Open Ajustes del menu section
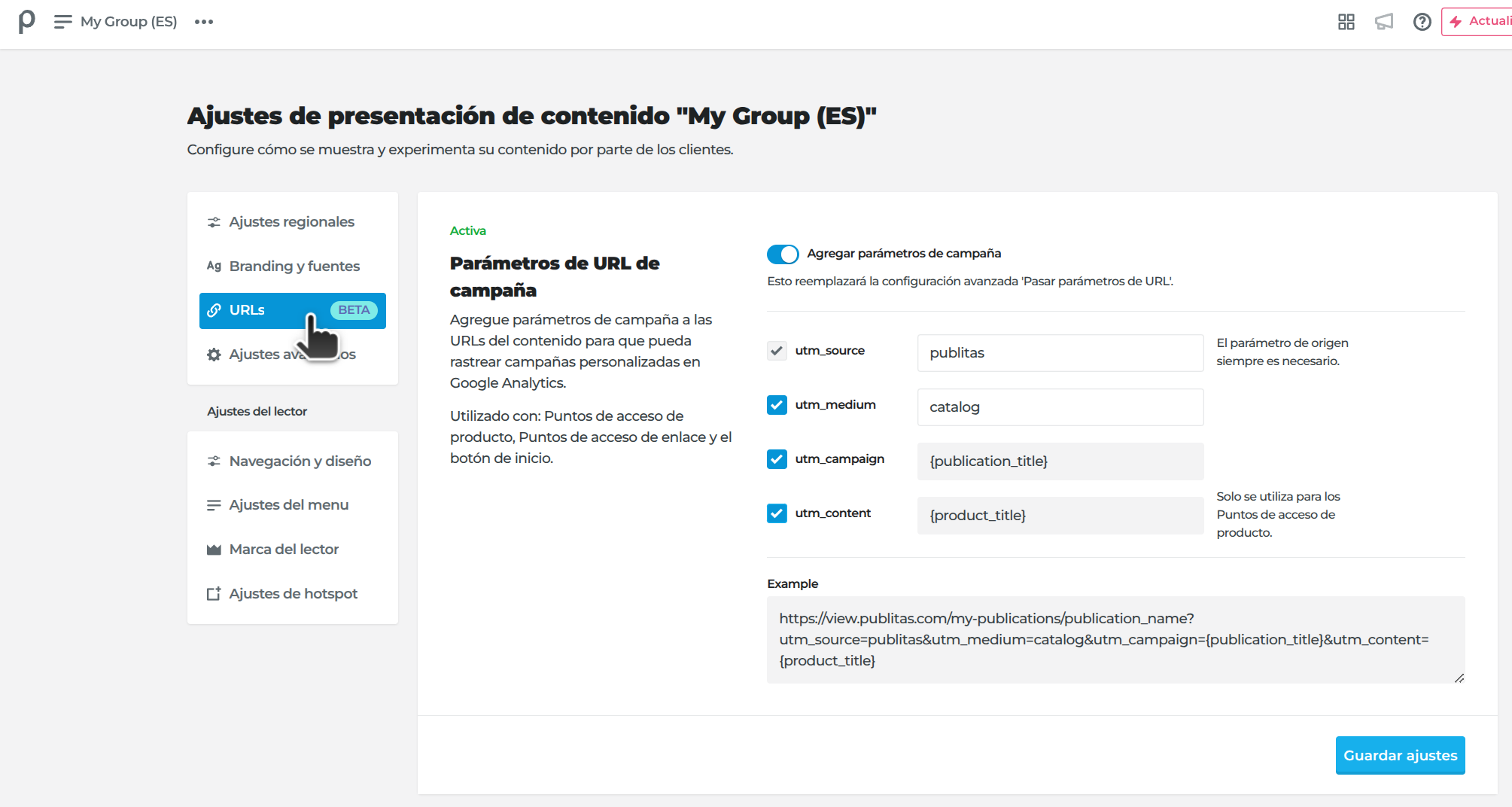The image size is (1512, 807). [292, 505]
